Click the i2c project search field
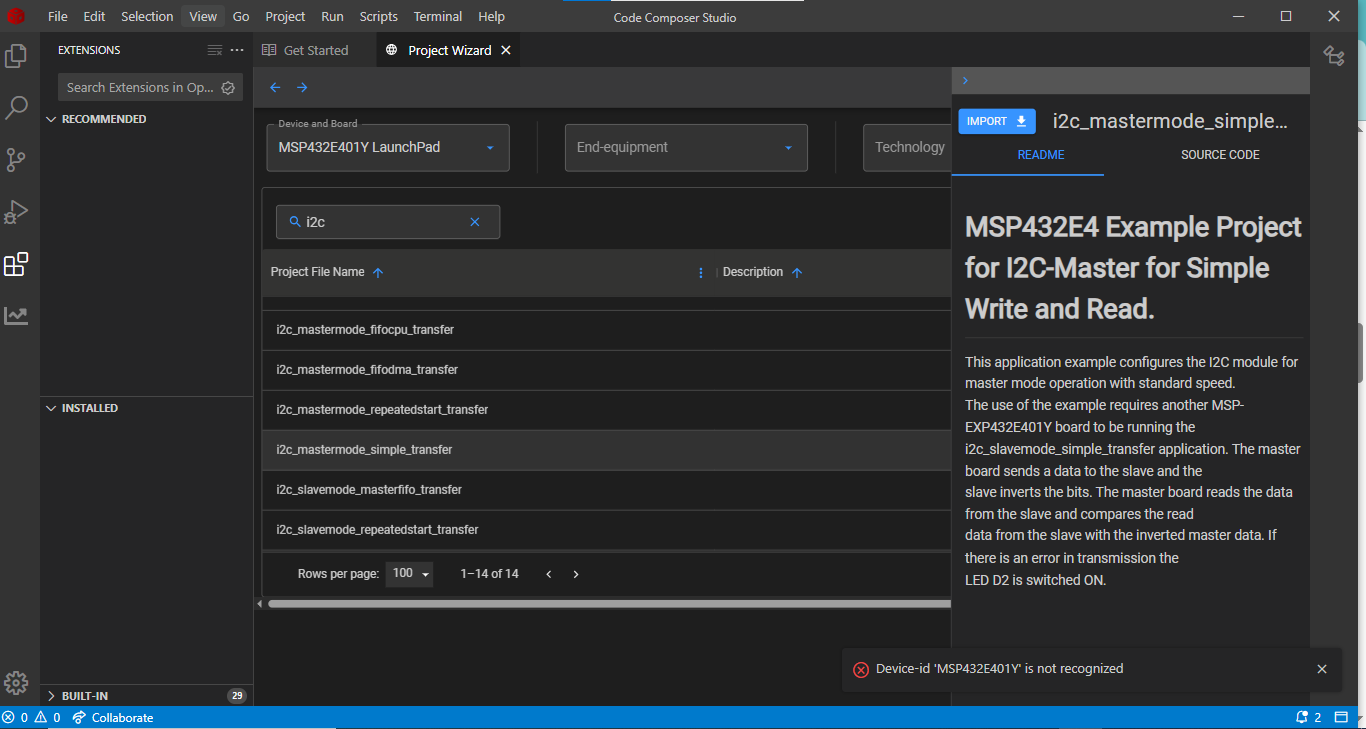 (388, 222)
